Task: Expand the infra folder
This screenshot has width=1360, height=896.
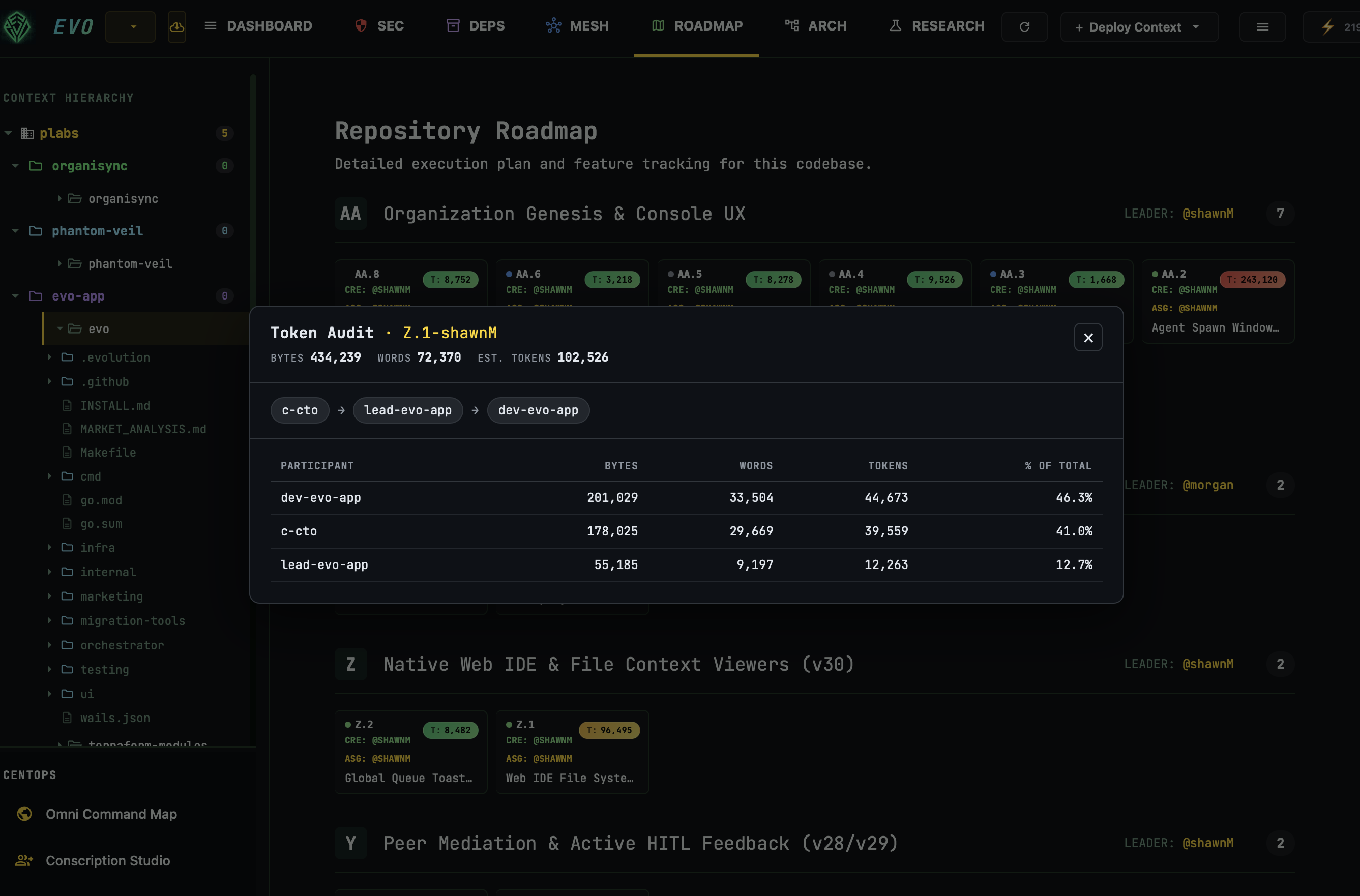Action: (50, 548)
